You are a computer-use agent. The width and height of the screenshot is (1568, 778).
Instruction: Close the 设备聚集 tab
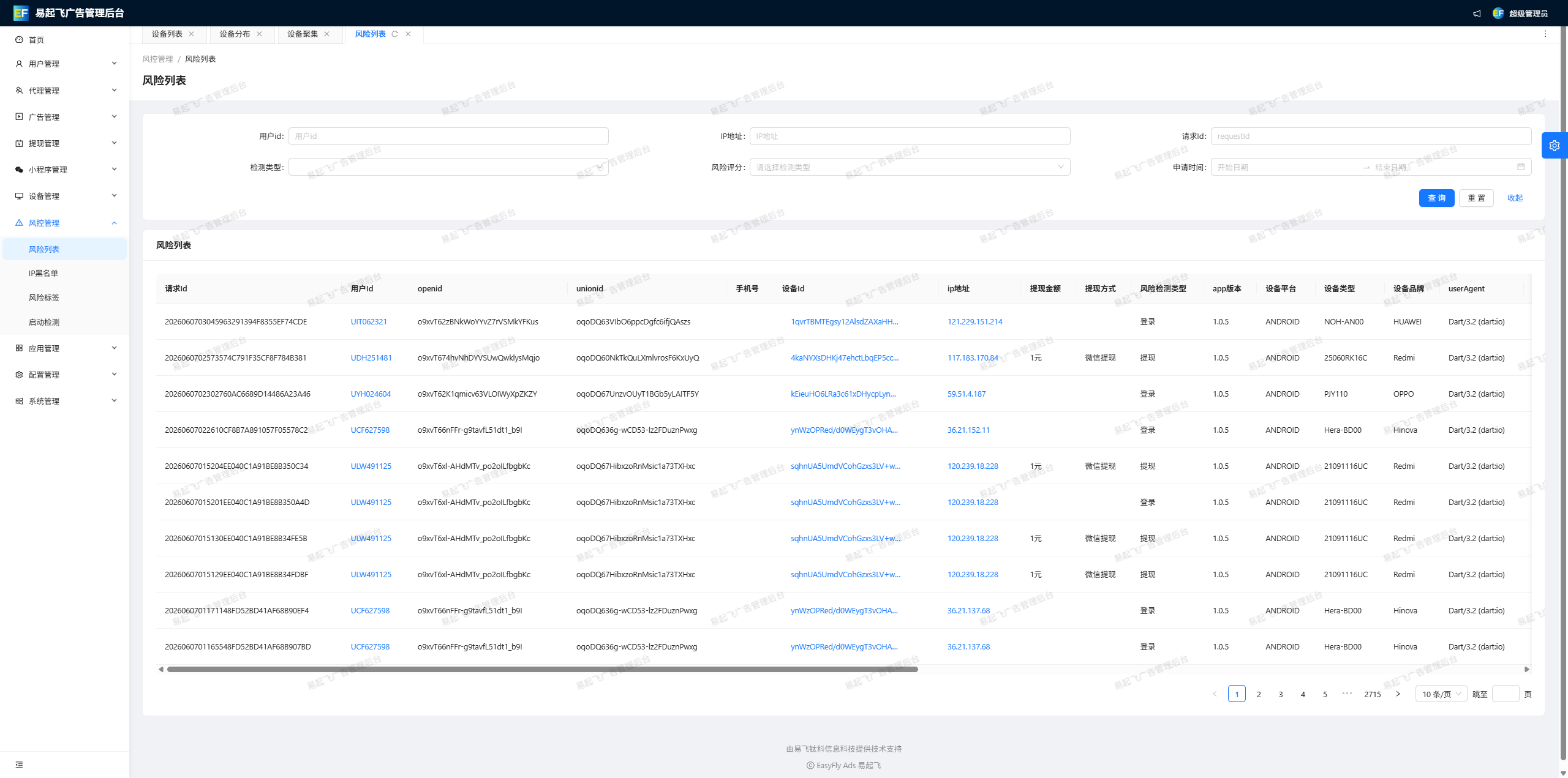click(327, 34)
